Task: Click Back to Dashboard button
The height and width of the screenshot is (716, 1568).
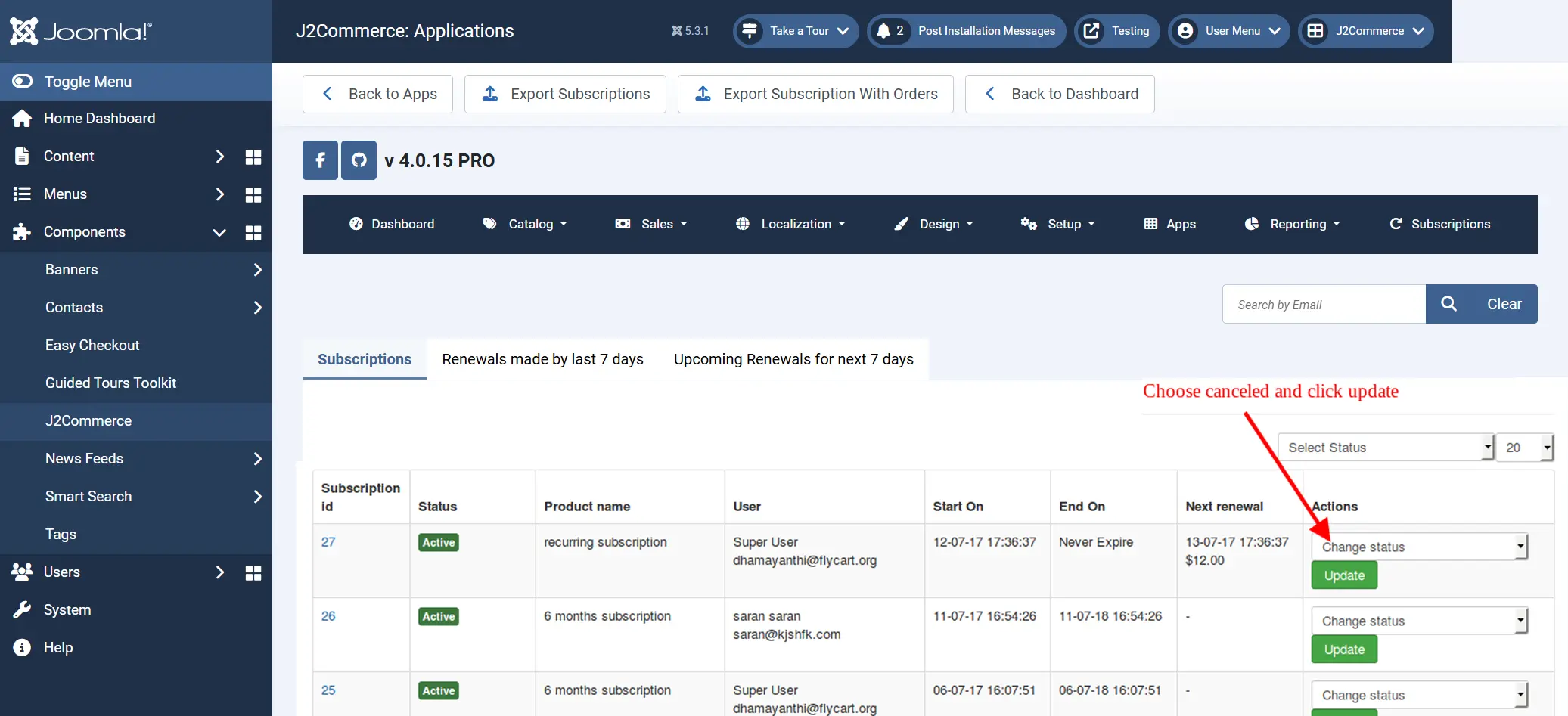Action: (1060, 94)
